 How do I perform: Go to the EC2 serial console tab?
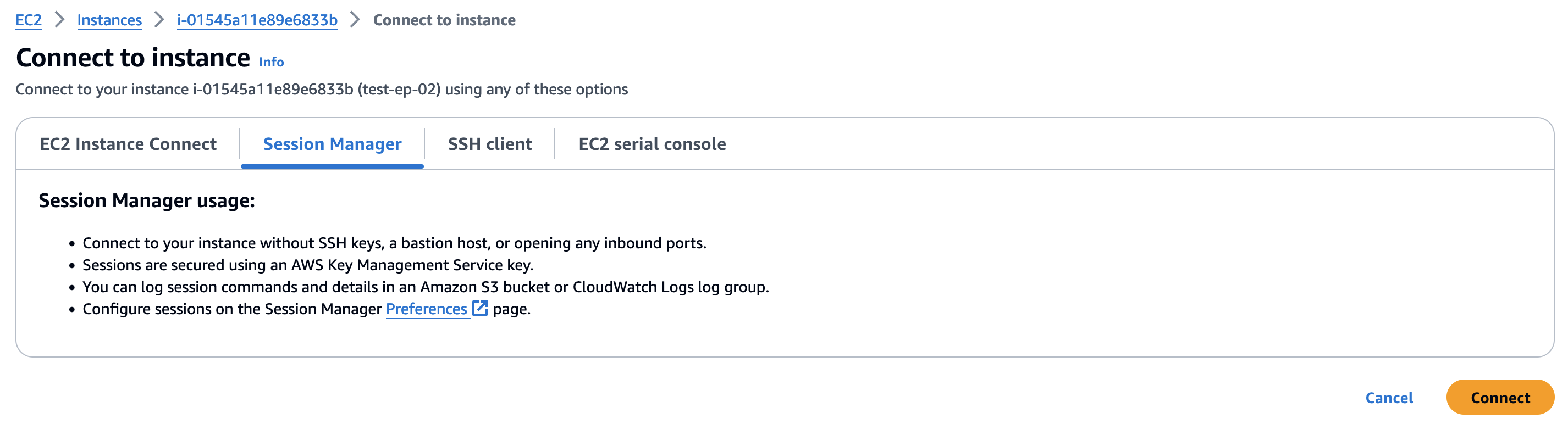[652, 144]
